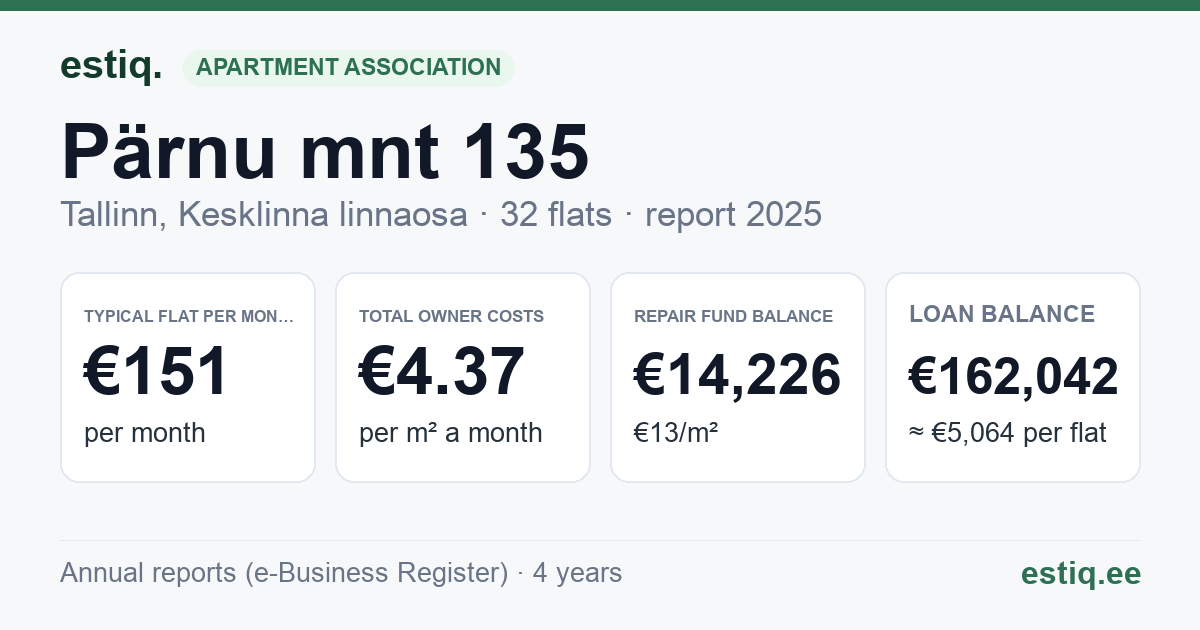Image resolution: width=1200 pixels, height=630 pixels.
Task: Open the Total owner costs card
Action: [x=463, y=377]
